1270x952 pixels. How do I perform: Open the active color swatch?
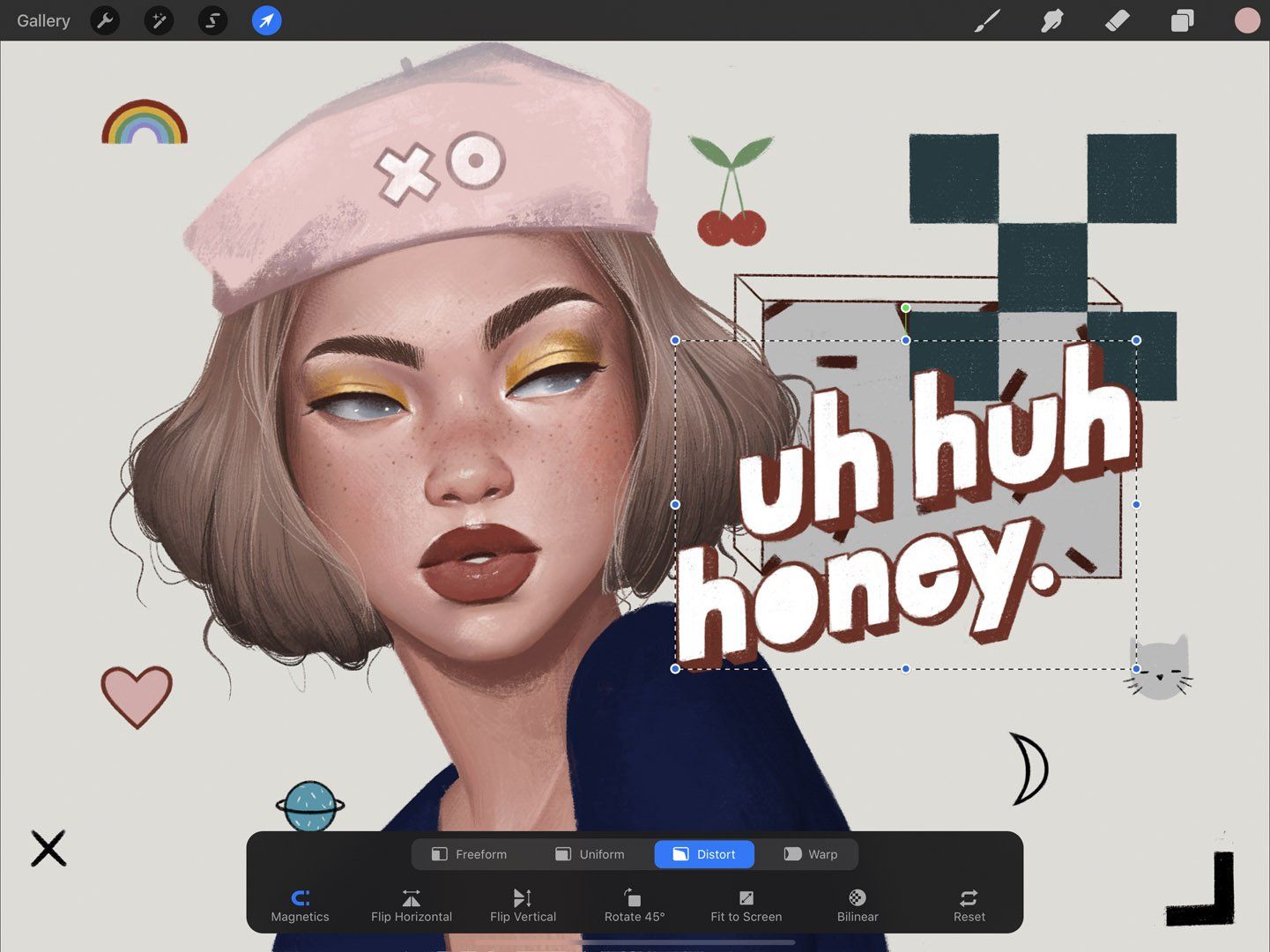point(1245,20)
